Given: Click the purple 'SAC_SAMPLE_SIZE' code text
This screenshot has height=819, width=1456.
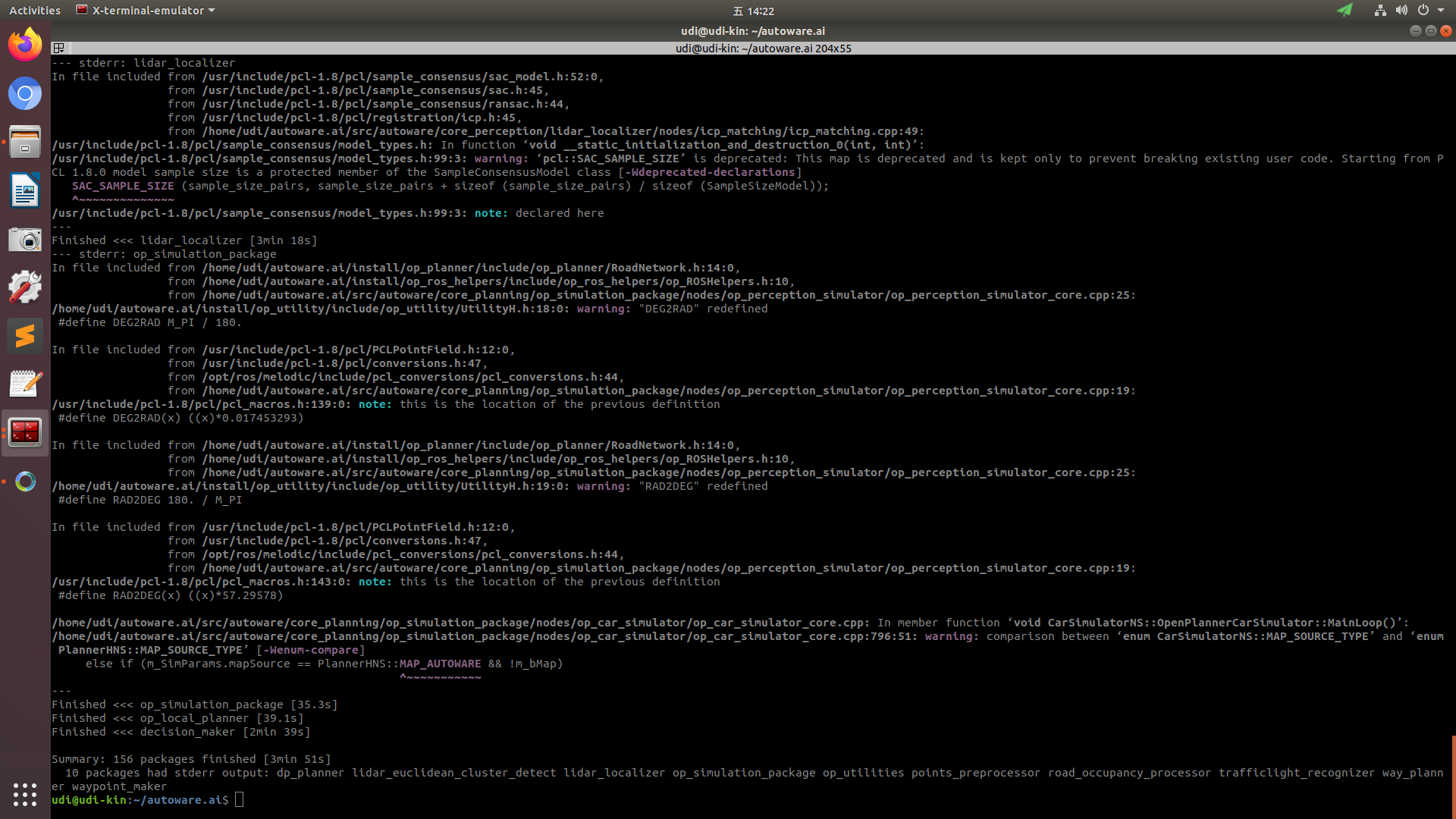Looking at the screenshot, I should point(123,186).
